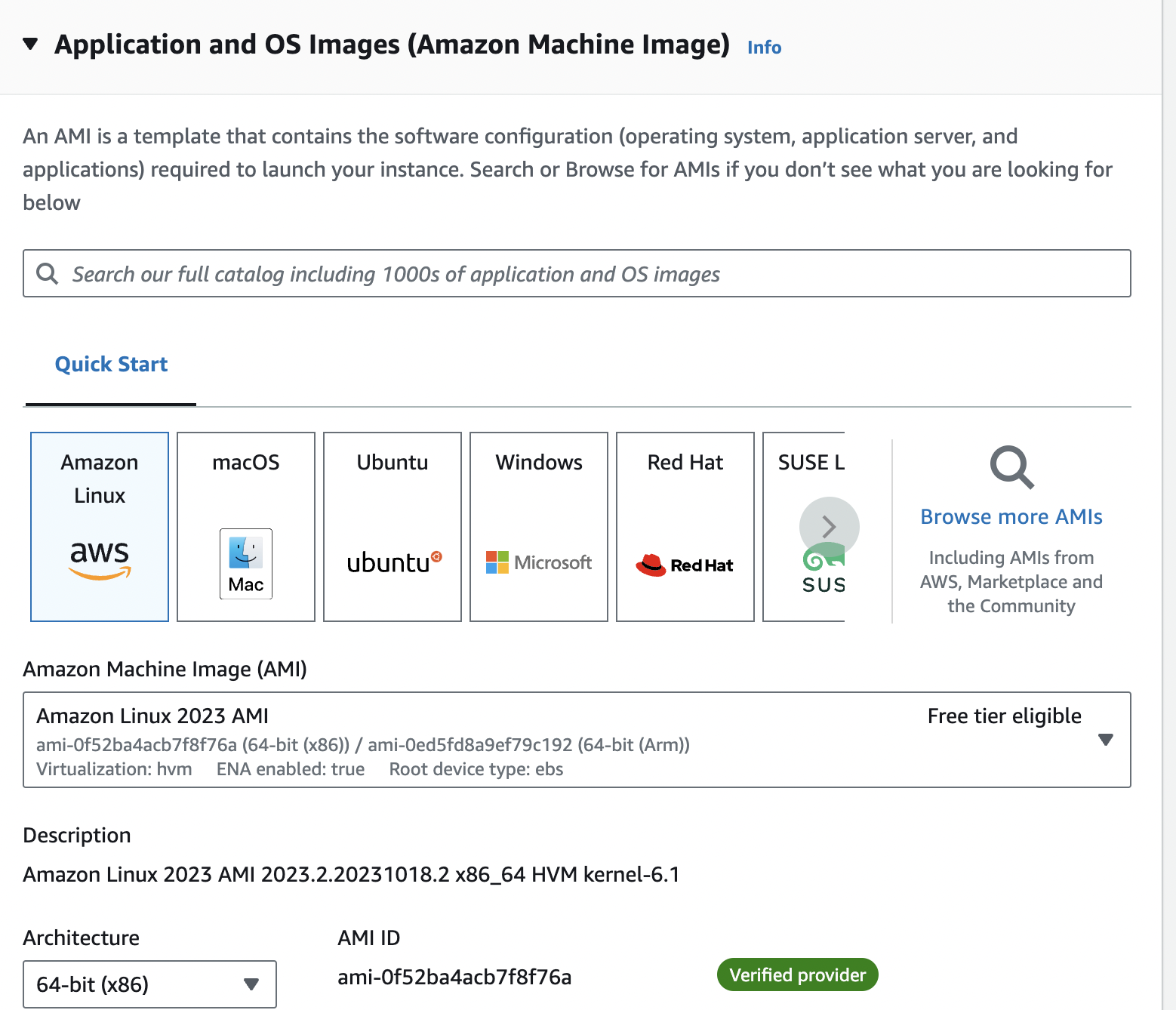Select the Windows AMI card
Image resolution: width=1176 pixels, height=1010 pixels.
(x=539, y=527)
